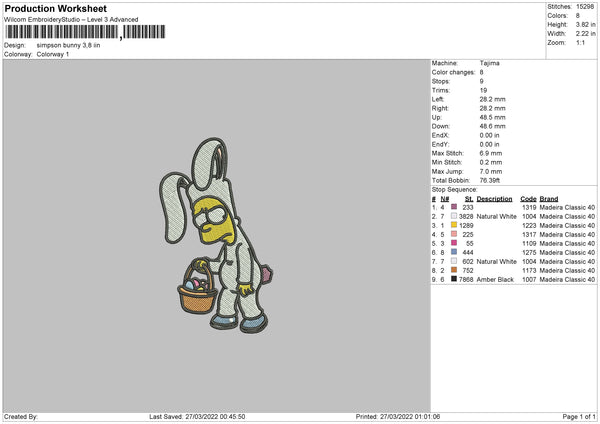Click the barcode under the worksheet title

[85, 32]
